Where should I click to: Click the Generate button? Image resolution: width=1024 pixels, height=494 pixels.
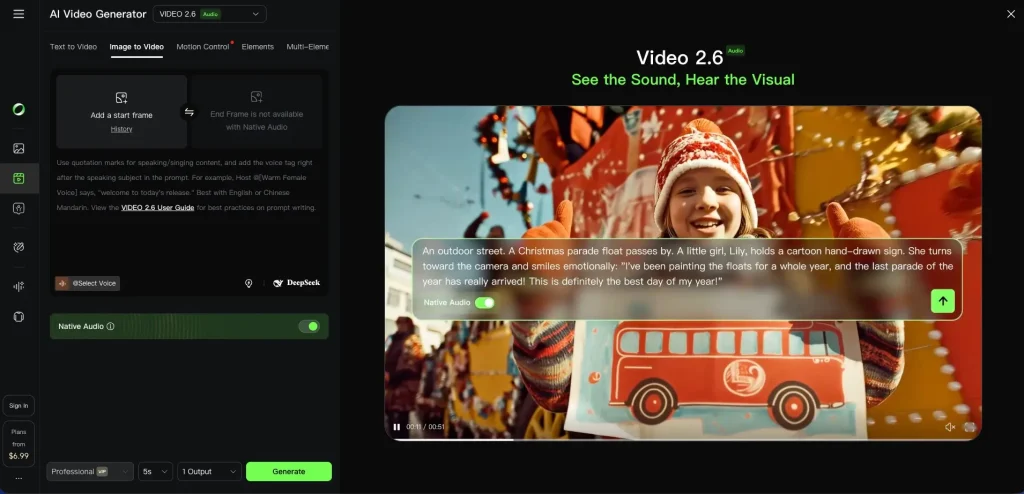289,471
